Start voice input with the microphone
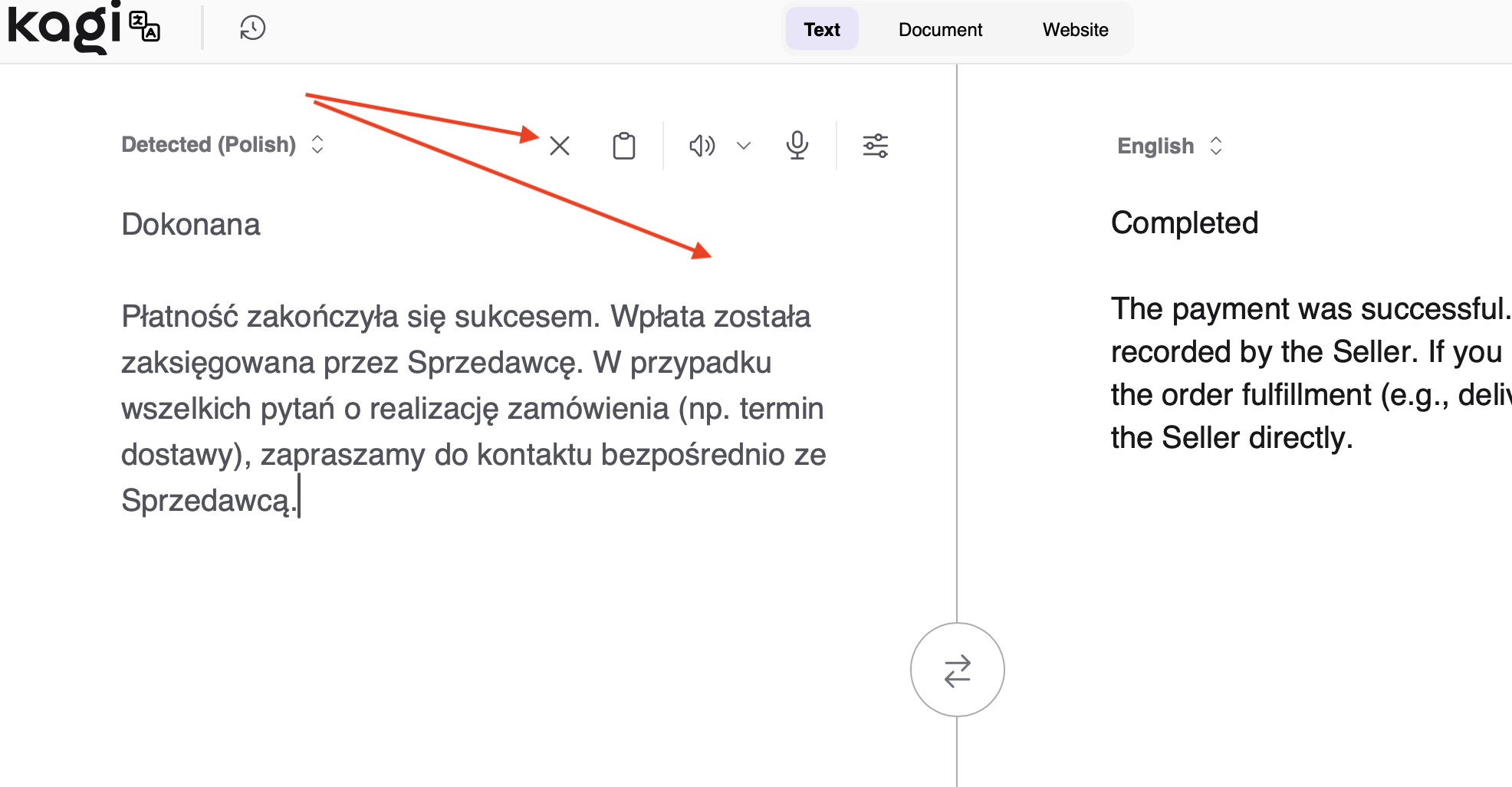This screenshot has width=1512, height=787. pyautogui.click(x=797, y=145)
